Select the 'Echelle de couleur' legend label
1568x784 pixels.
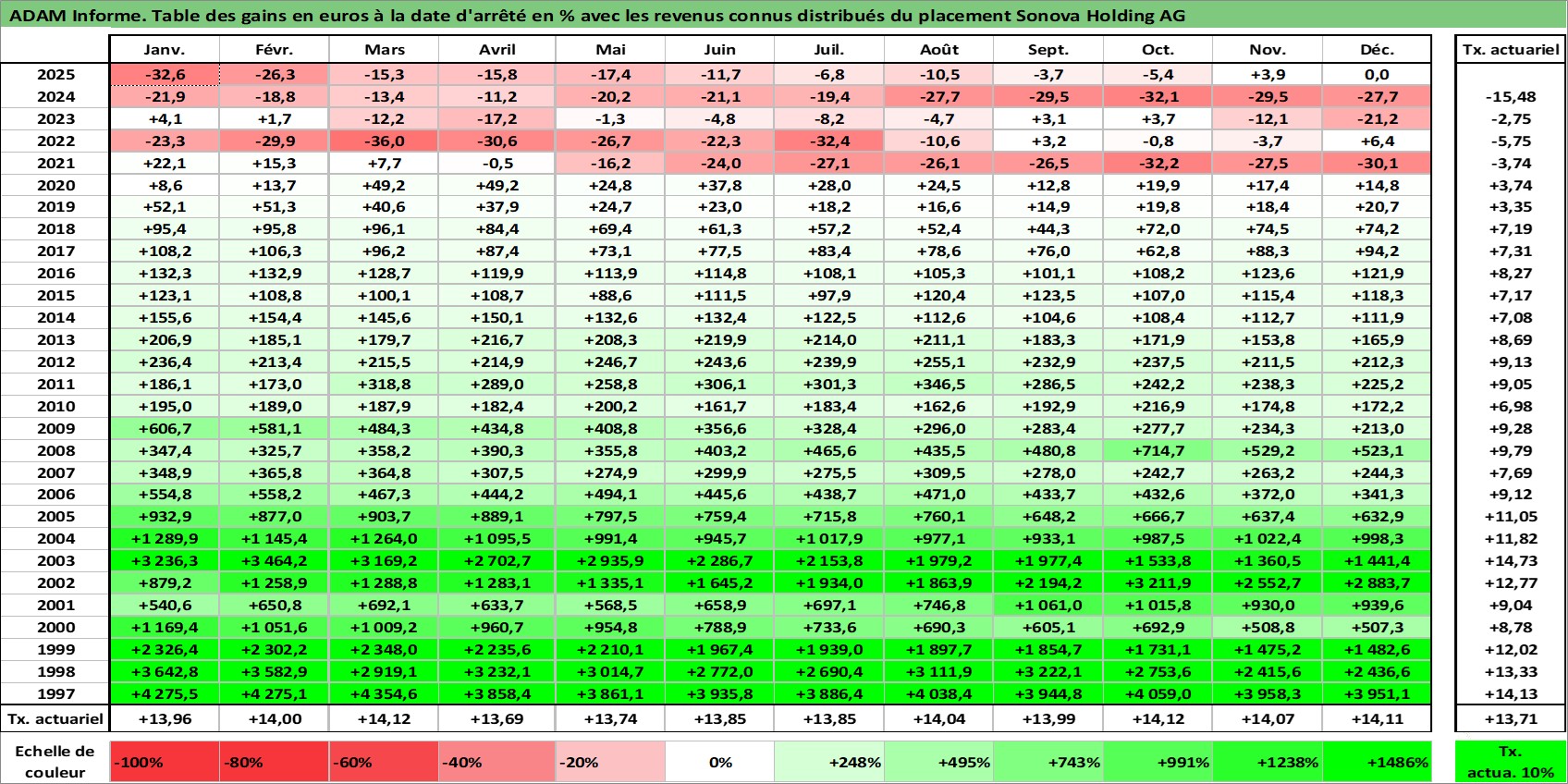(x=55, y=762)
